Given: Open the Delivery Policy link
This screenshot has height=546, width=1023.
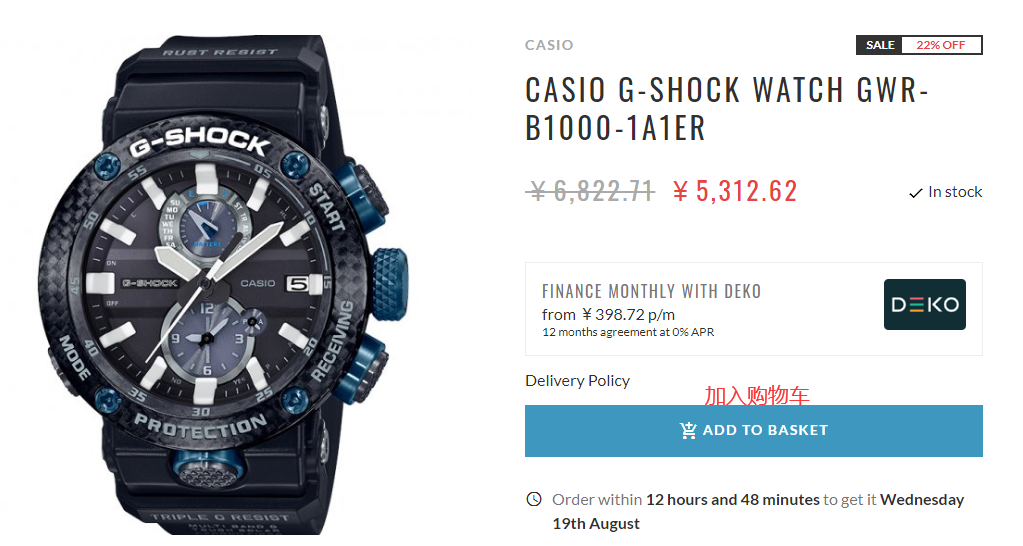Looking at the screenshot, I should click(x=577, y=380).
